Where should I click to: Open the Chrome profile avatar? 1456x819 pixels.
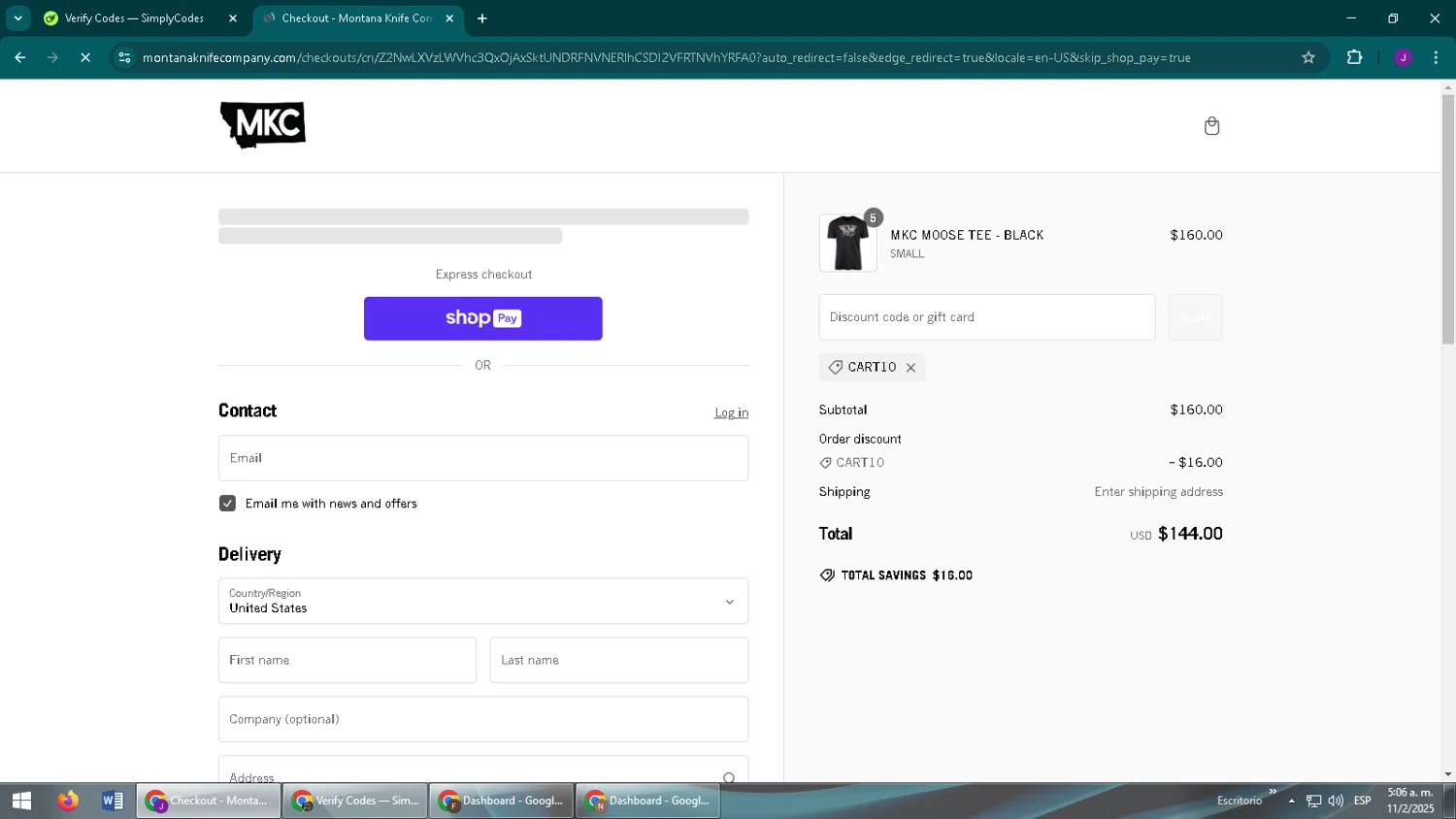click(x=1403, y=58)
